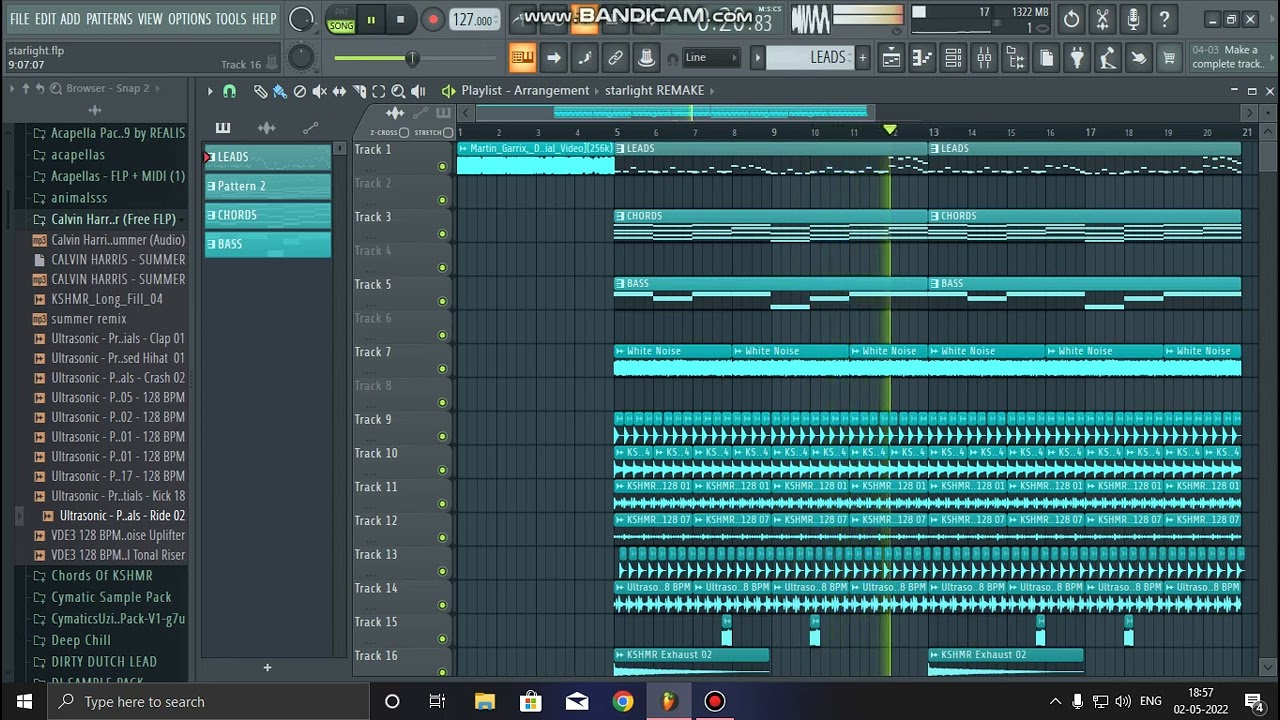Expand the Chords Of KSHMR folder
The width and height of the screenshot is (1280, 720).
(94, 576)
